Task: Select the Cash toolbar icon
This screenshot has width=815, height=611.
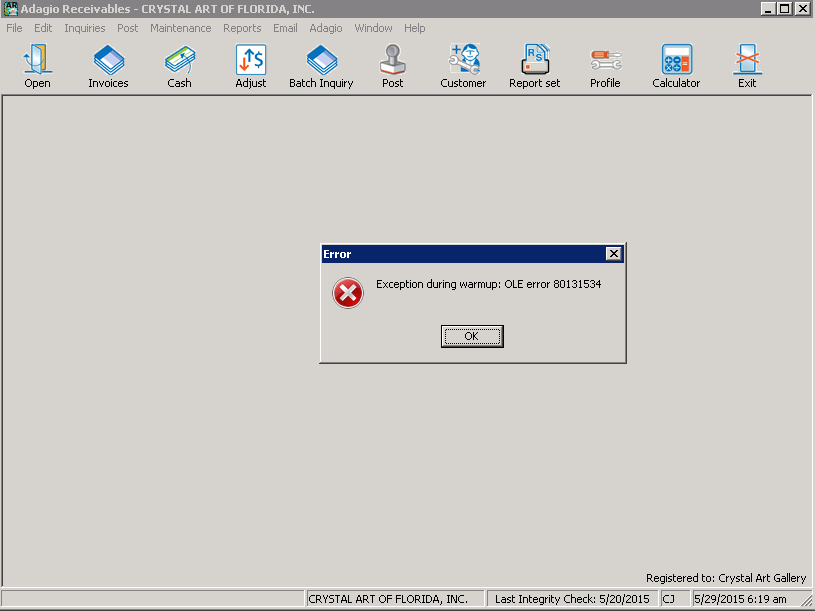Action: tap(179, 61)
